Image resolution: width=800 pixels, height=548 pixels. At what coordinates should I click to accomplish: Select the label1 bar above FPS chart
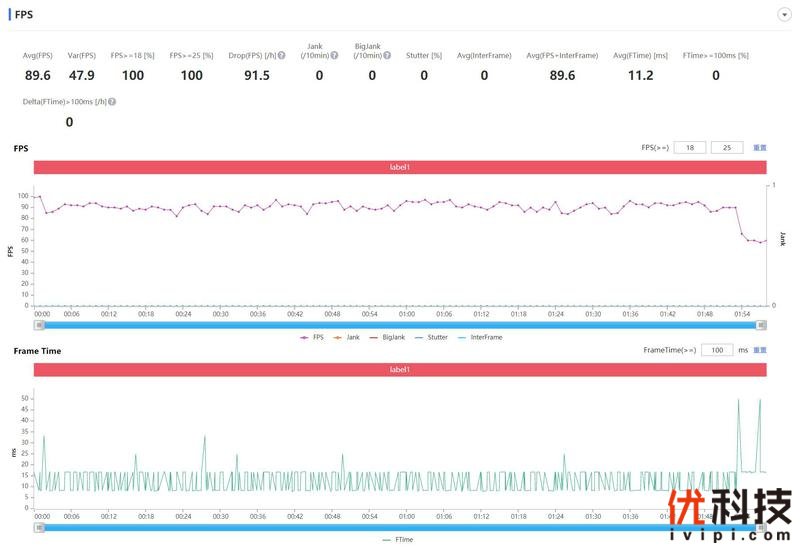pyautogui.click(x=400, y=167)
